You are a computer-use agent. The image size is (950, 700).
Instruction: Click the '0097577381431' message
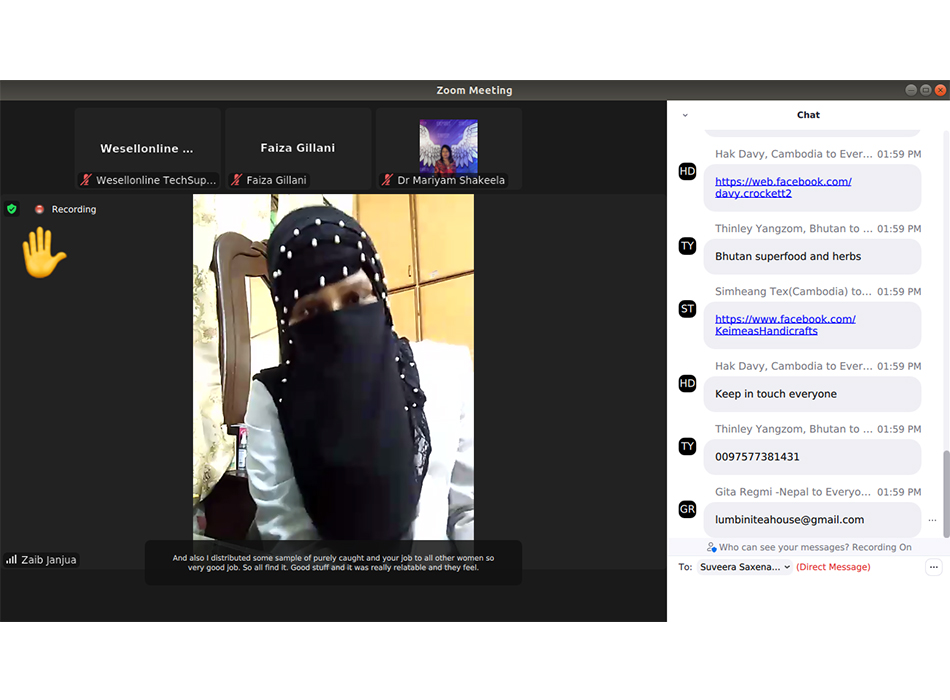[812, 457]
